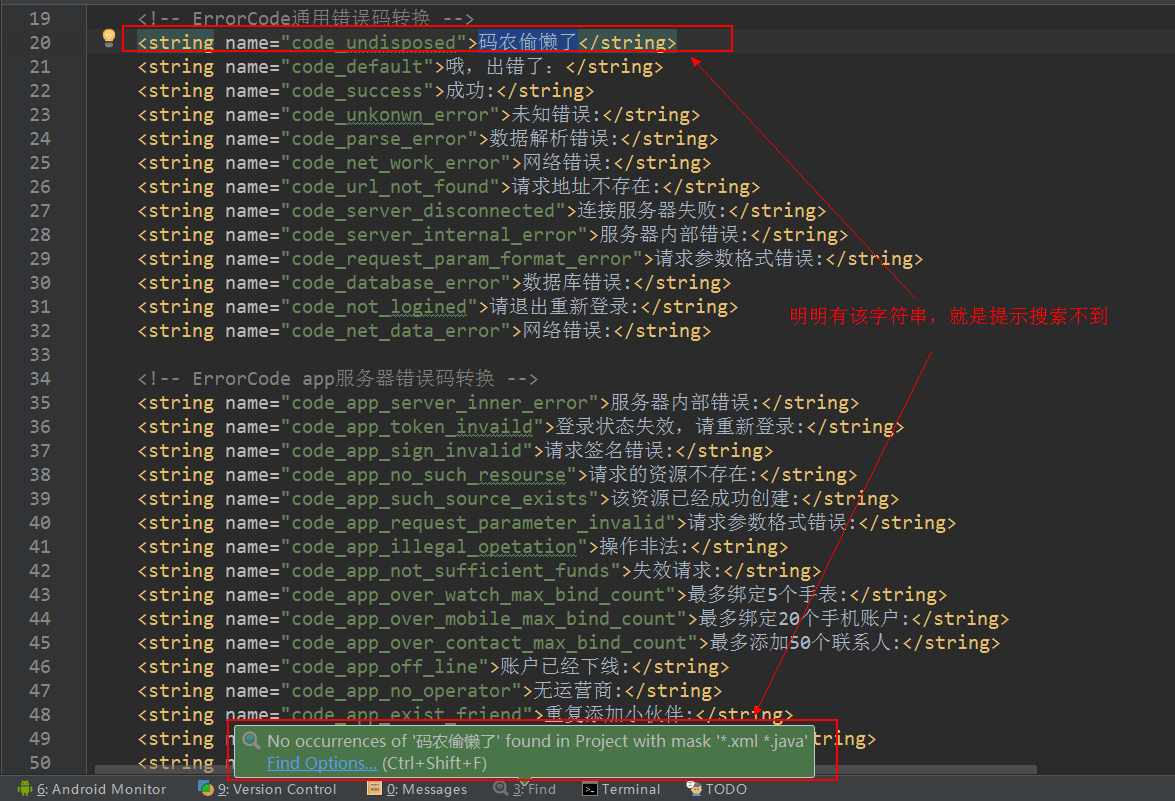1175x801 pixels.
Task: Click the magnifier icon in search results popup
Action: coord(250,742)
